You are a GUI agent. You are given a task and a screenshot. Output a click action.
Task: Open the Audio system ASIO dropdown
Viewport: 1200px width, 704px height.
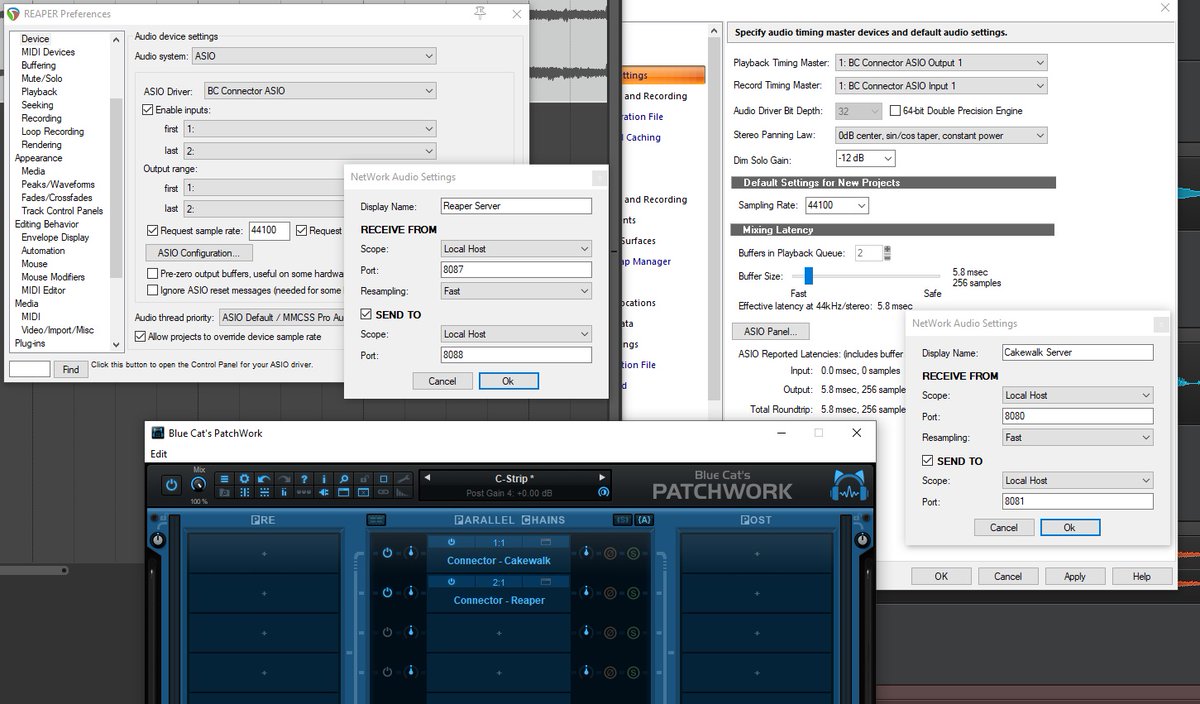(x=313, y=57)
